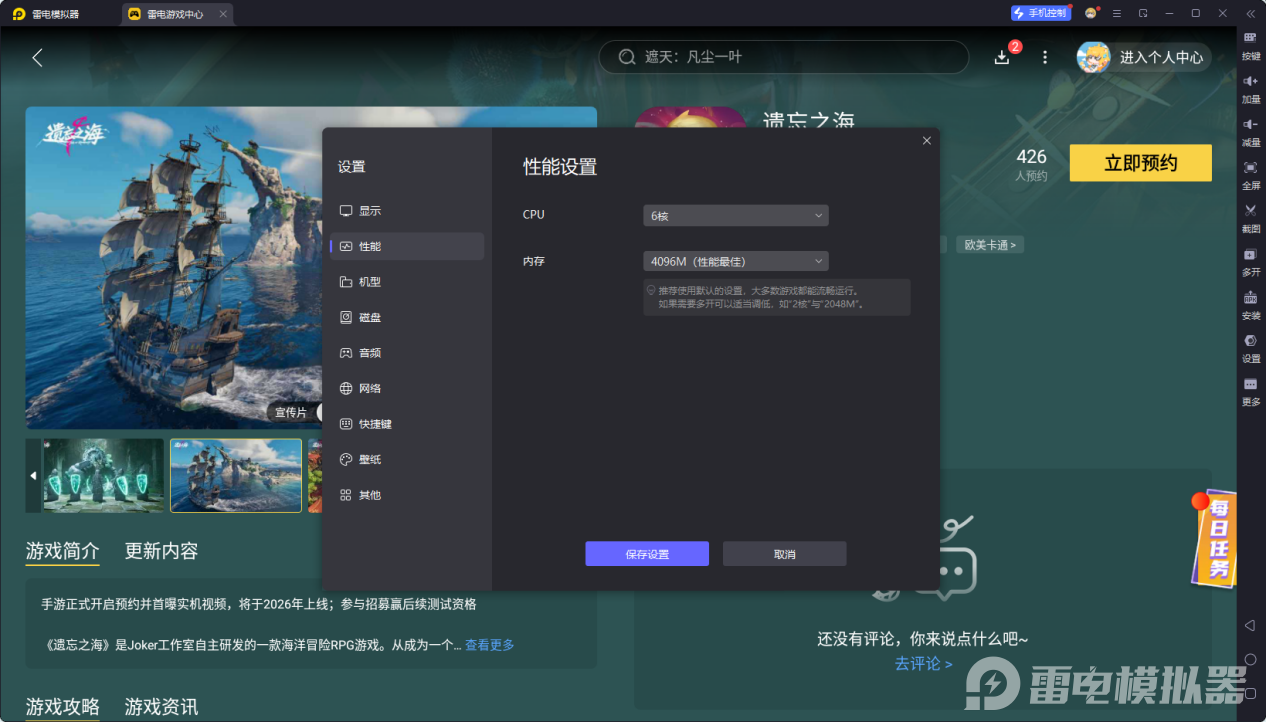1266x722 pixels.
Task: Toggle 全屏 fullscreen in the sidebar
Action: click(1250, 168)
